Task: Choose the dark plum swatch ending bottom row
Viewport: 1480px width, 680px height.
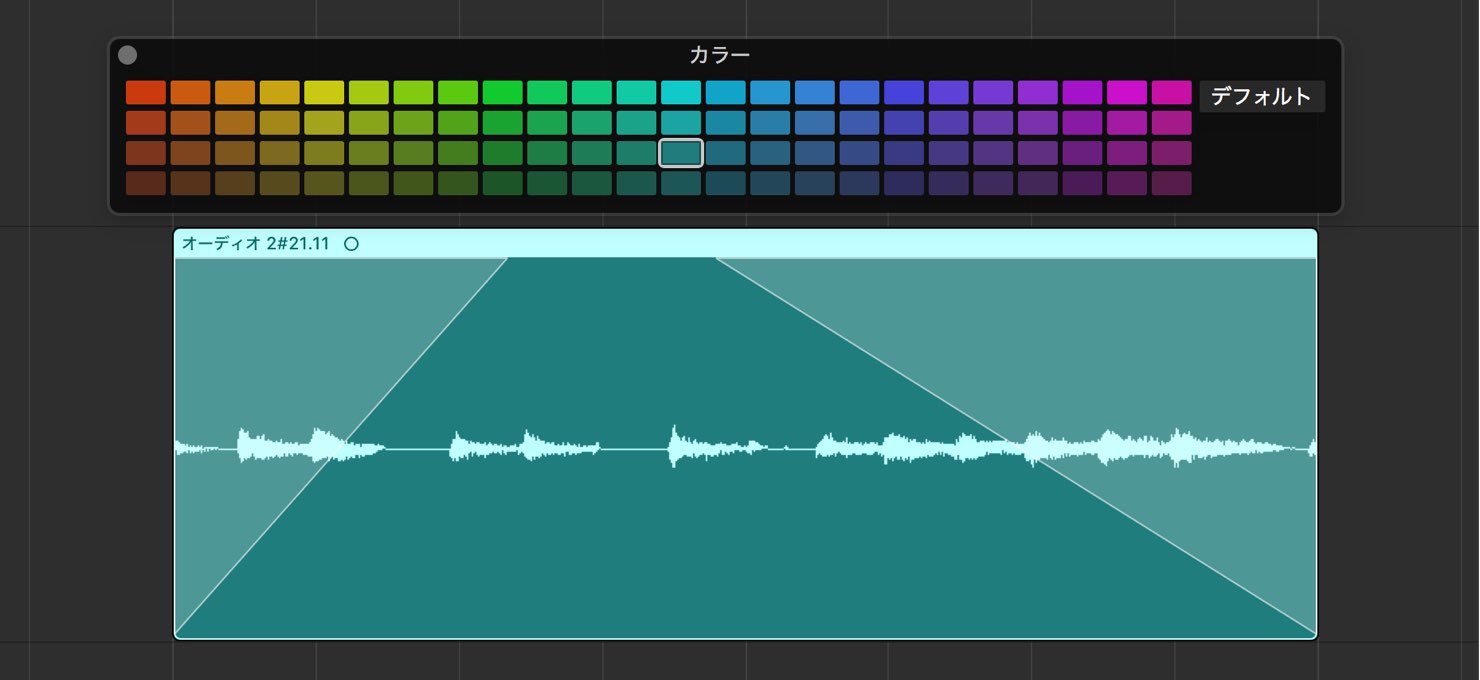Action: pyautogui.click(x=1171, y=183)
